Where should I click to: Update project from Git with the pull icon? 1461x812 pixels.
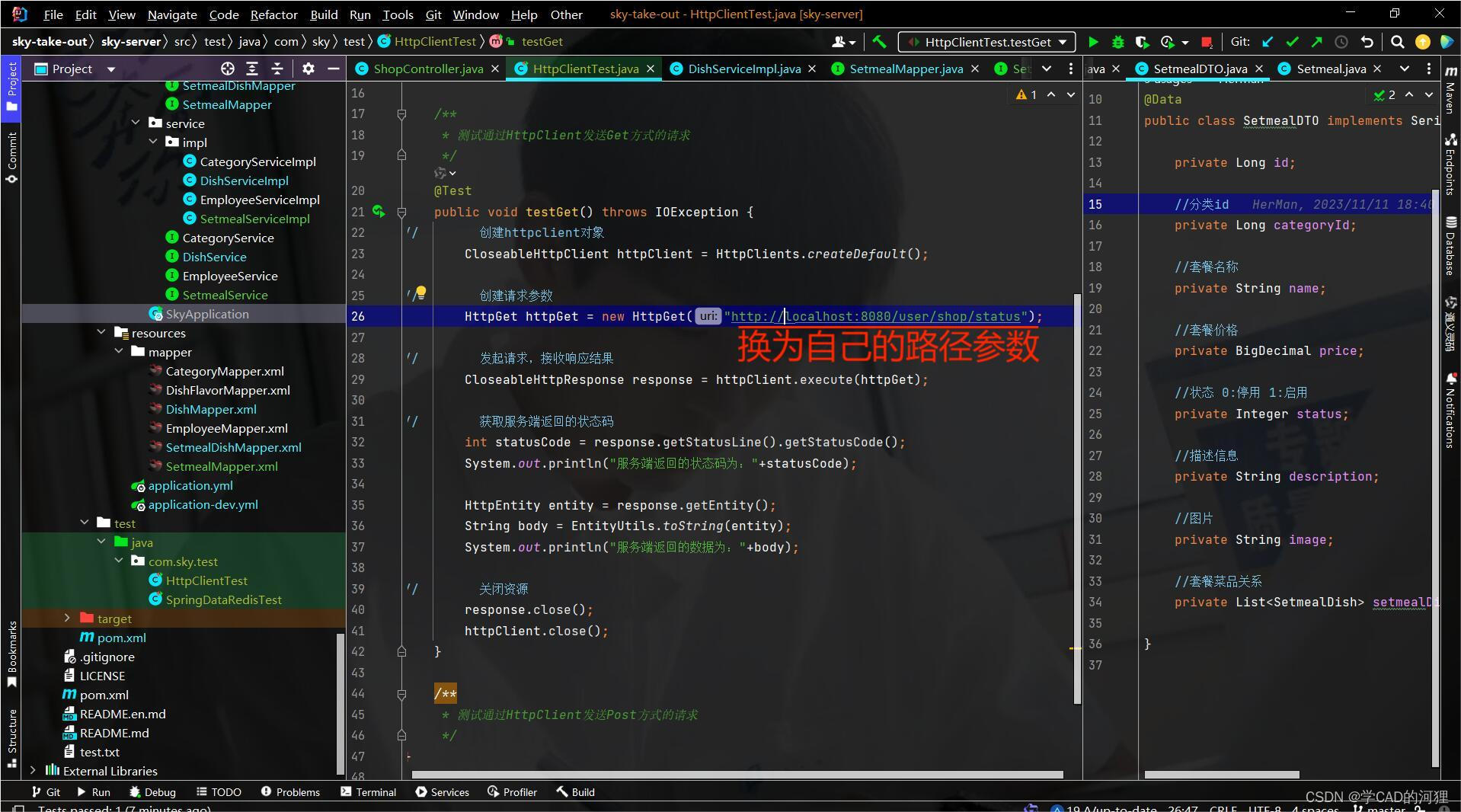pyautogui.click(x=1266, y=42)
